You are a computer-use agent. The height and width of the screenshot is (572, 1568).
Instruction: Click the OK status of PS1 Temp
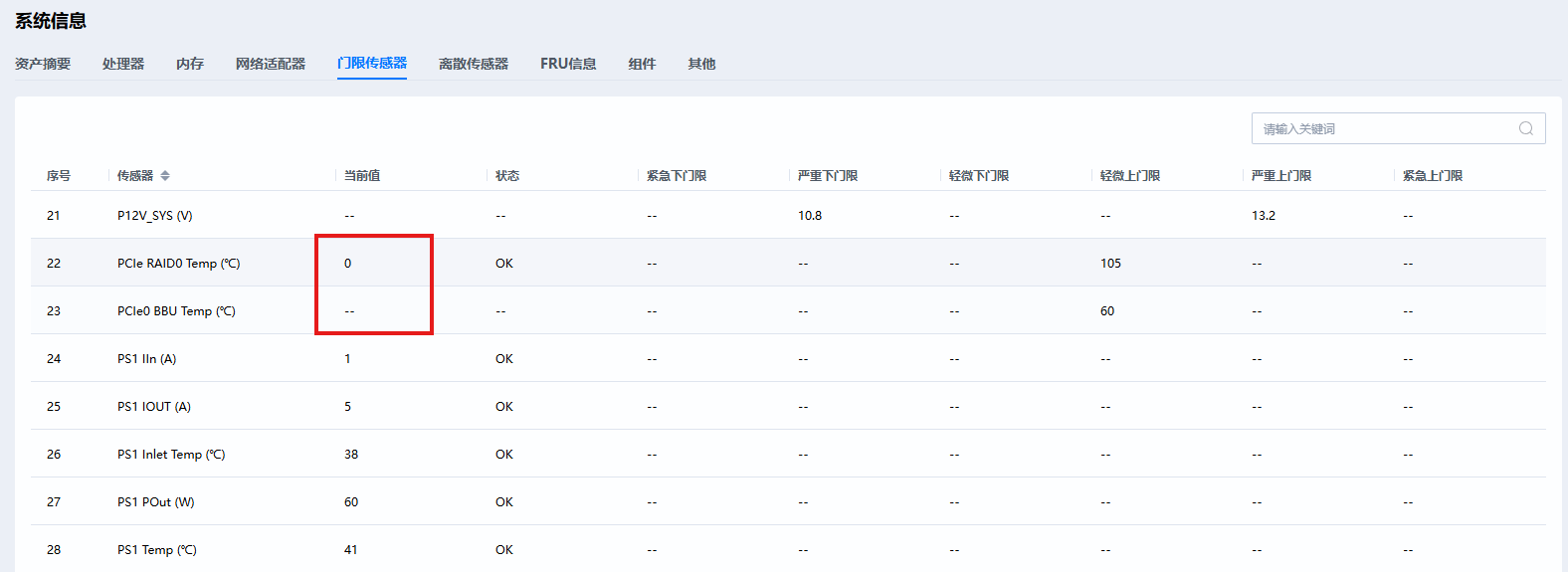click(504, 549)
